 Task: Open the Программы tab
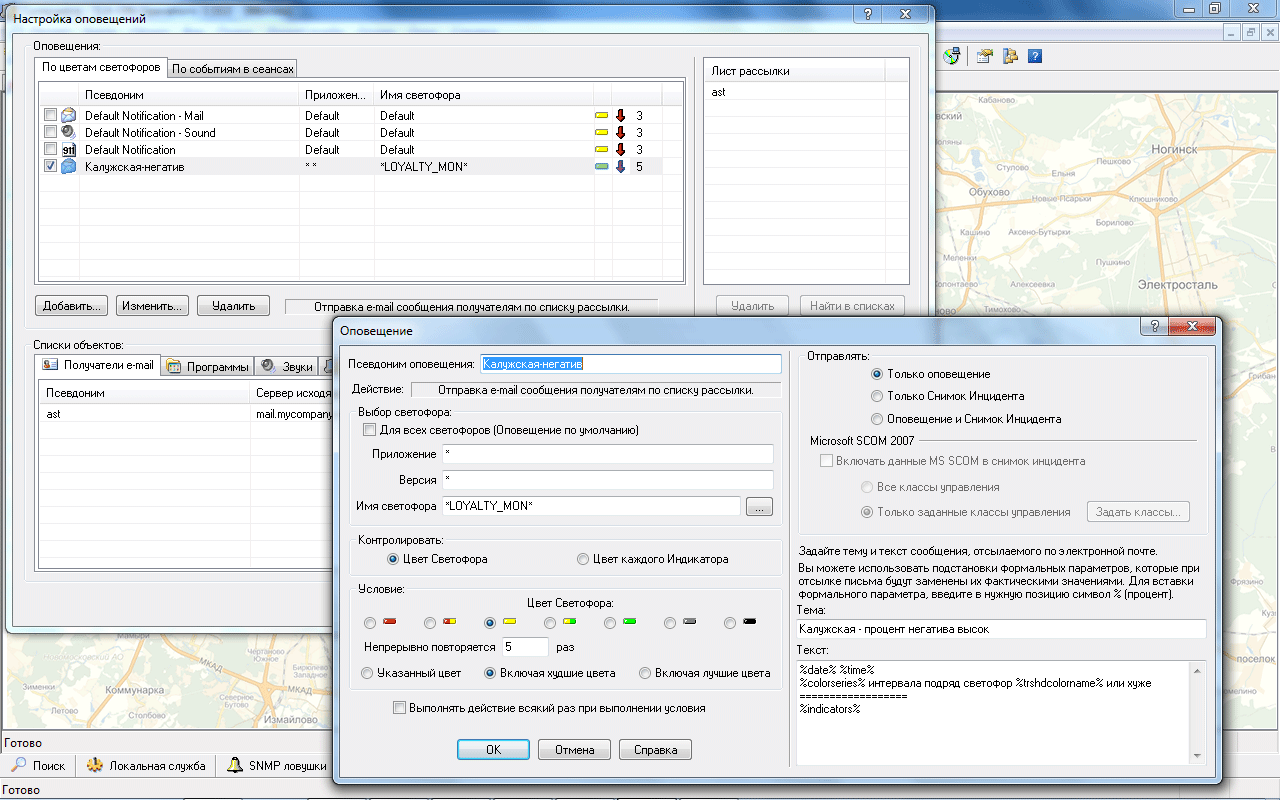coord(208,367)
